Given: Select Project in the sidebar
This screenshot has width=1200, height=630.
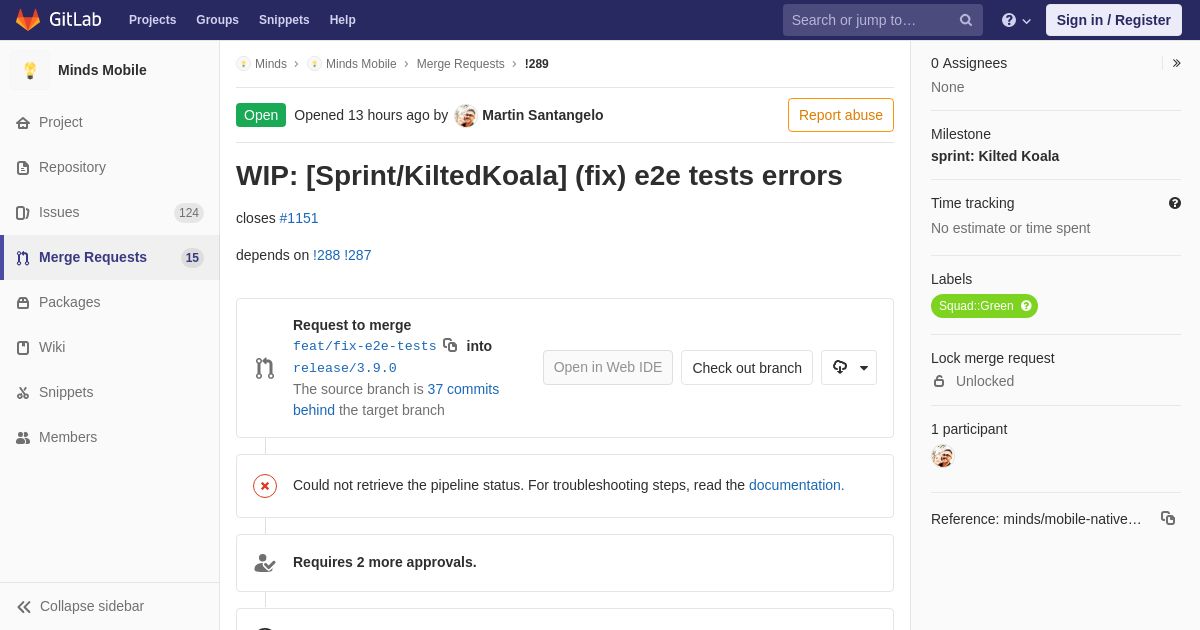Looking at the screenshot, I should (x=110, y=122).
